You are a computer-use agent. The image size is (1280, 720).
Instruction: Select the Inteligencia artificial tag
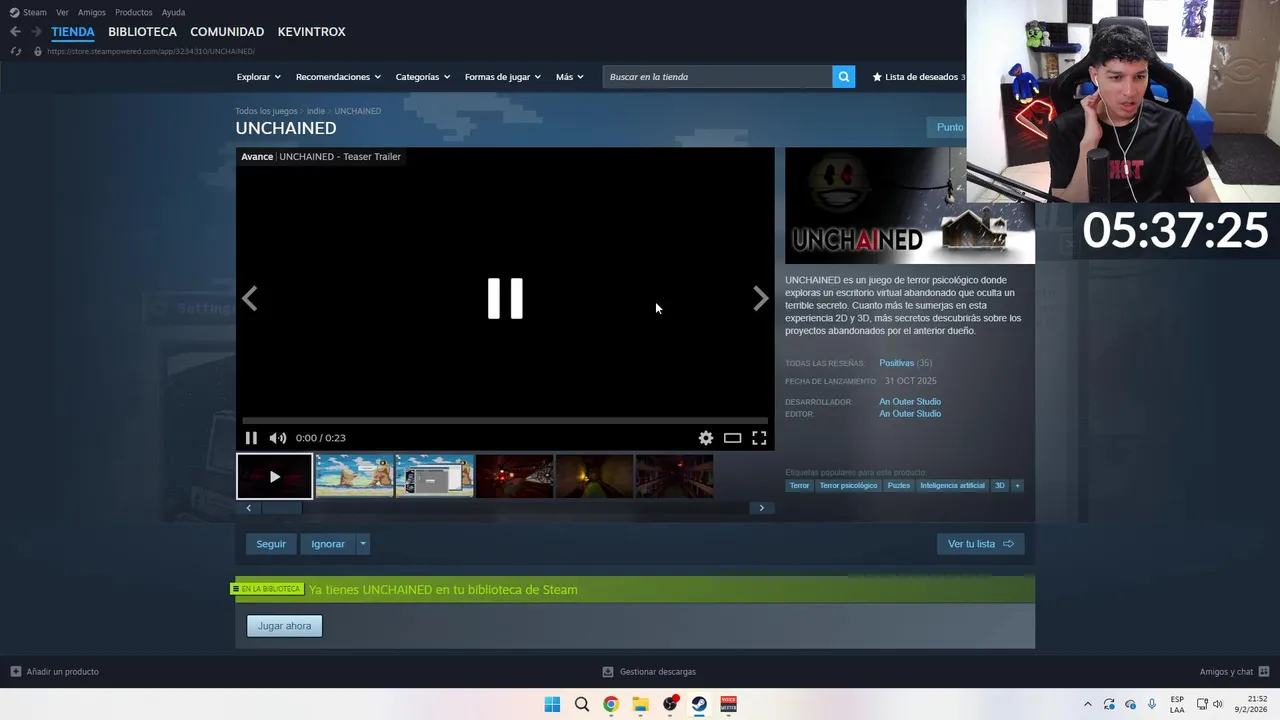click(x=952, y=486)
